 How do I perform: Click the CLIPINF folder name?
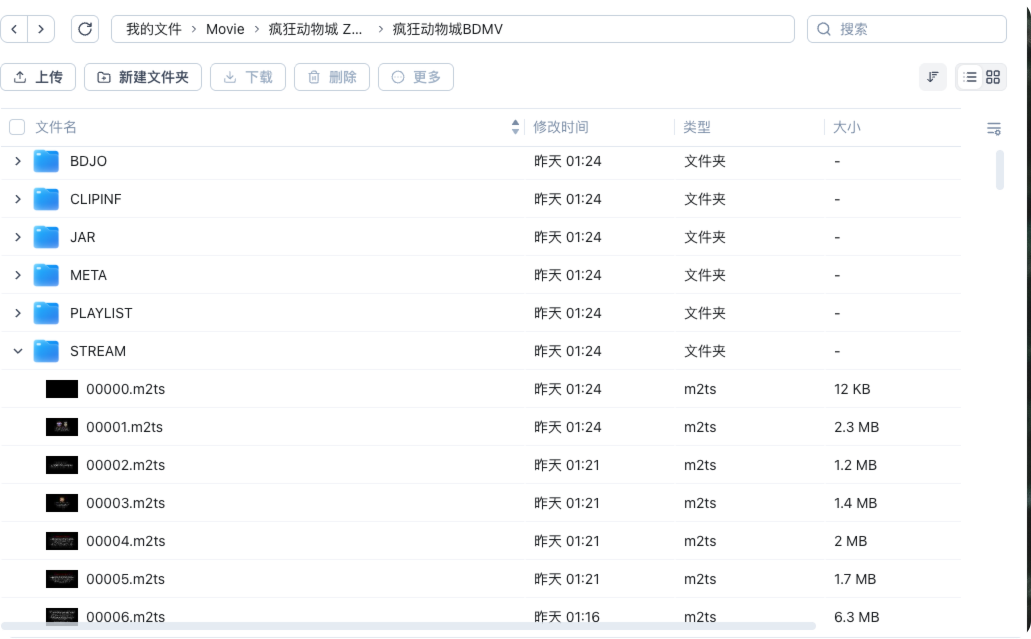pos(95,199)
